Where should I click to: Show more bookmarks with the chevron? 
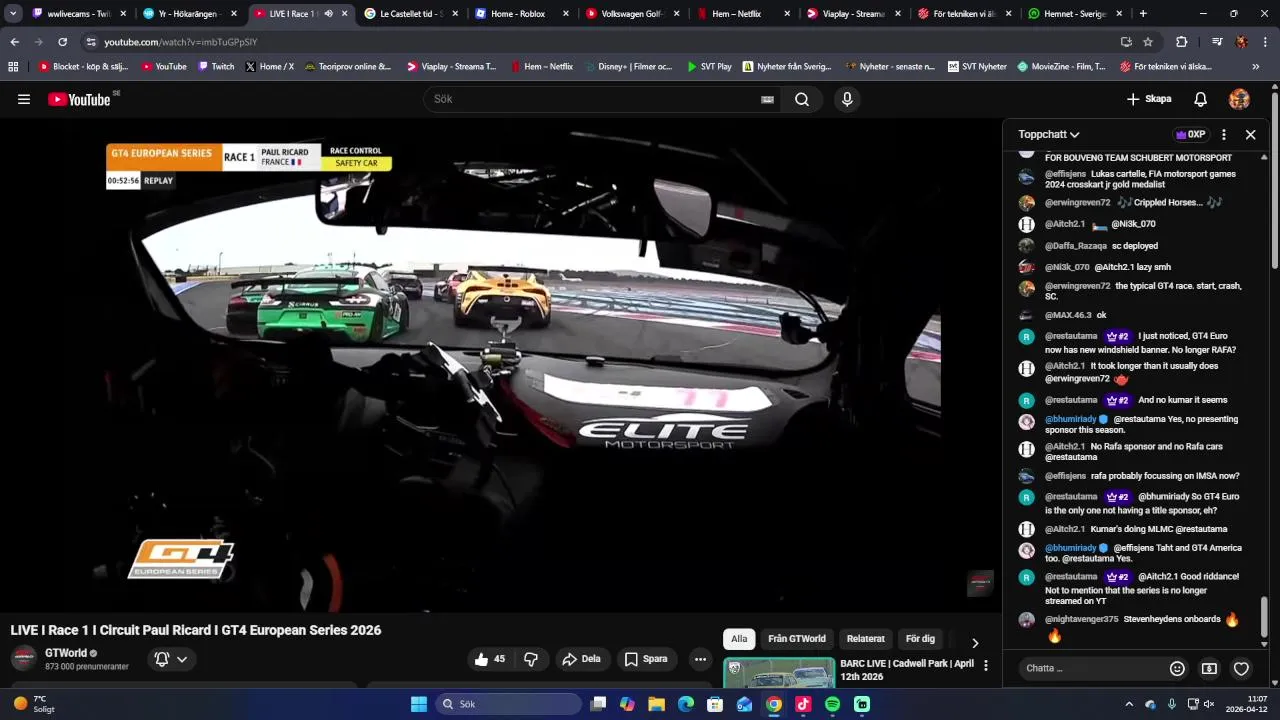pos(1256,67)
